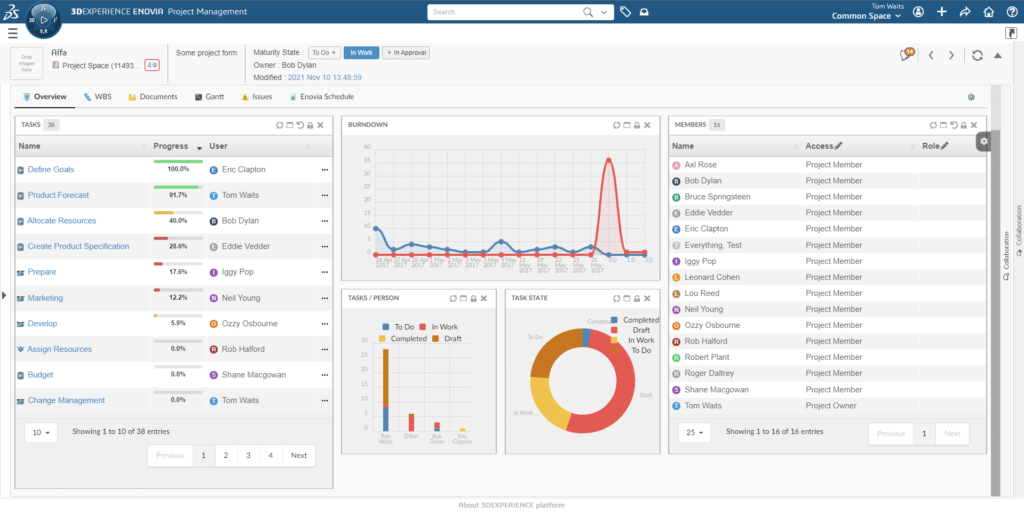The image size is (1024, 515).
Task: Open the Define Goals task link
Action: click(51, 170)
